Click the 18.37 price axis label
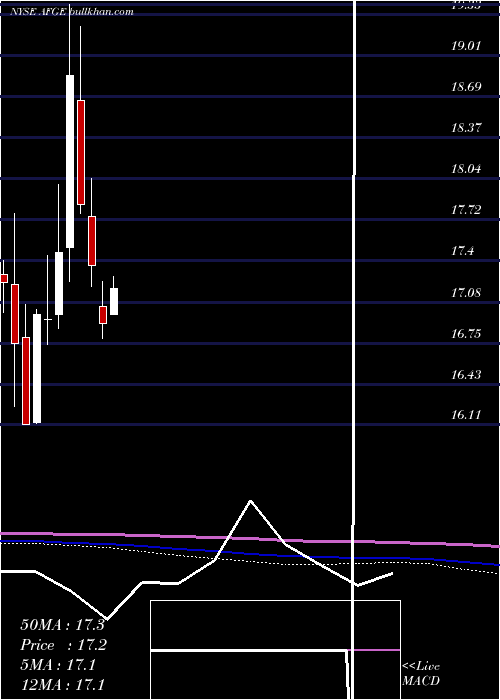 coord(466,128)
